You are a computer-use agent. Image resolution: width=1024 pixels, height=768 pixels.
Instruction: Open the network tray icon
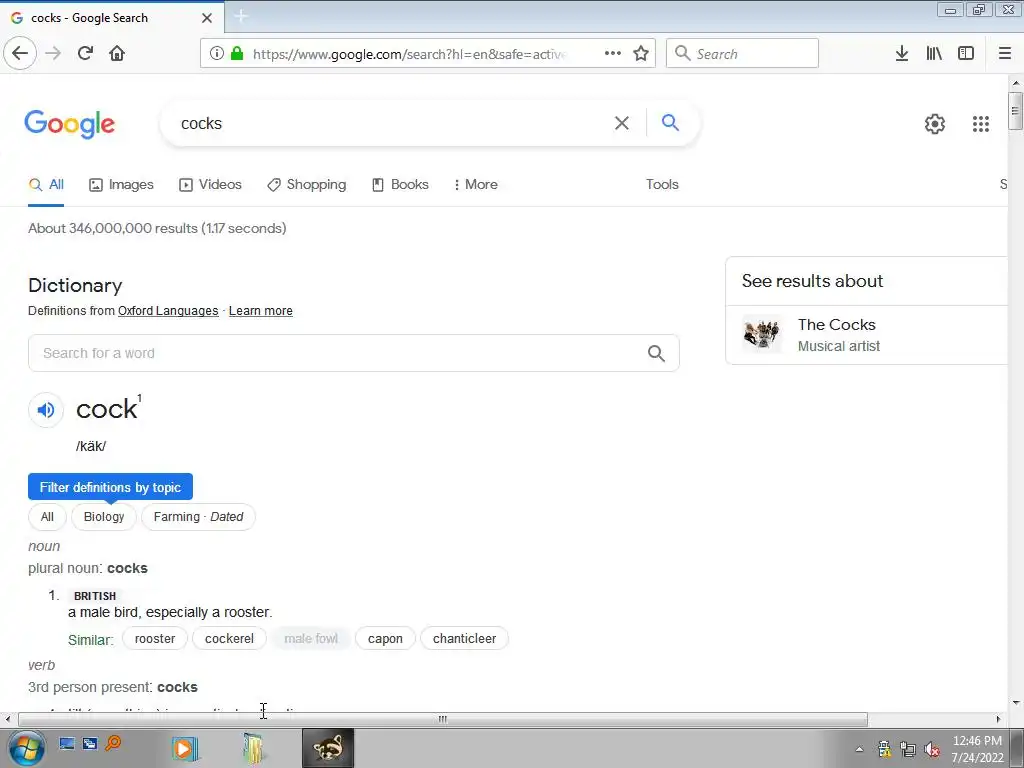coord(908,749)
